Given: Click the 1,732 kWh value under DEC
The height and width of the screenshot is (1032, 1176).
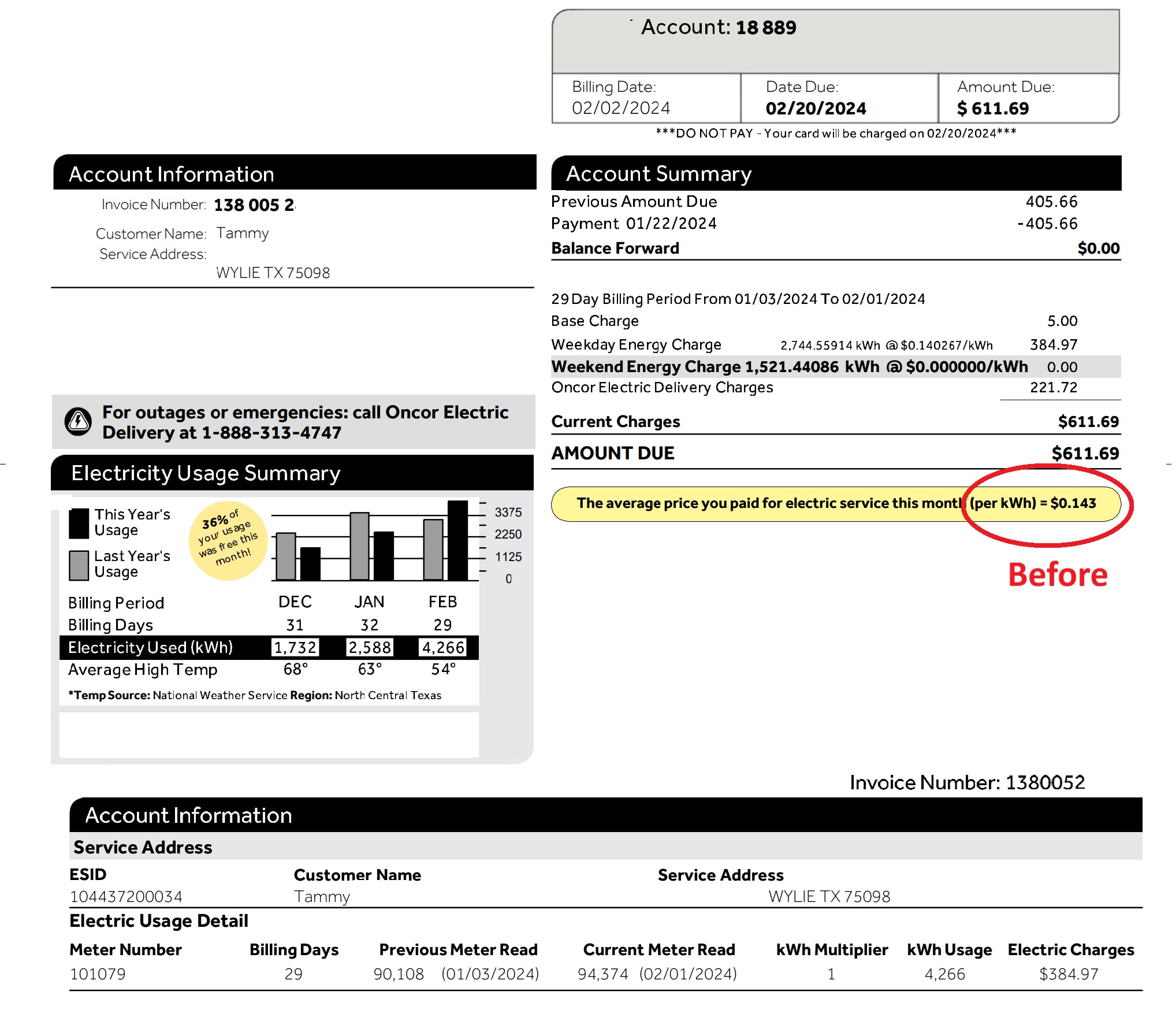Looking at the screenshot, I should (x=295, y=647).
